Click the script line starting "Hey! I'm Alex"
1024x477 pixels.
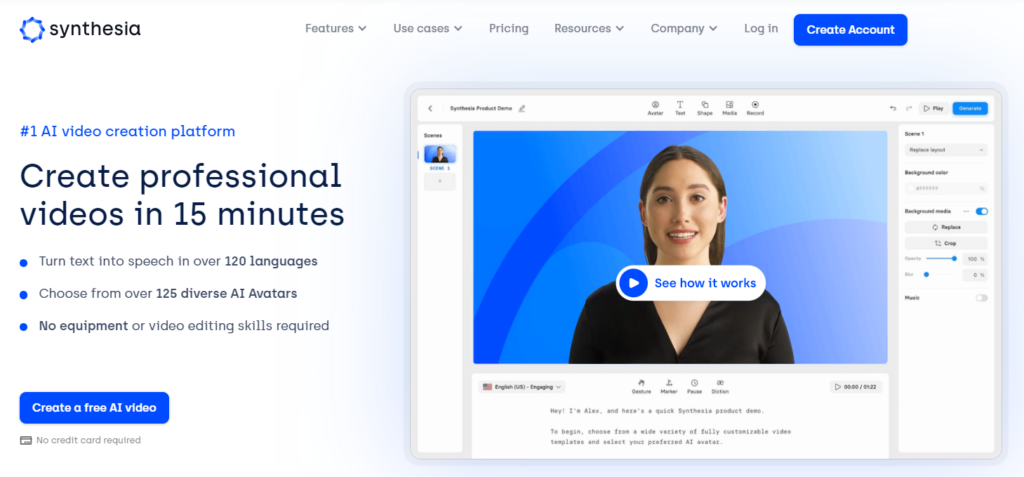[x=657, y=411]
